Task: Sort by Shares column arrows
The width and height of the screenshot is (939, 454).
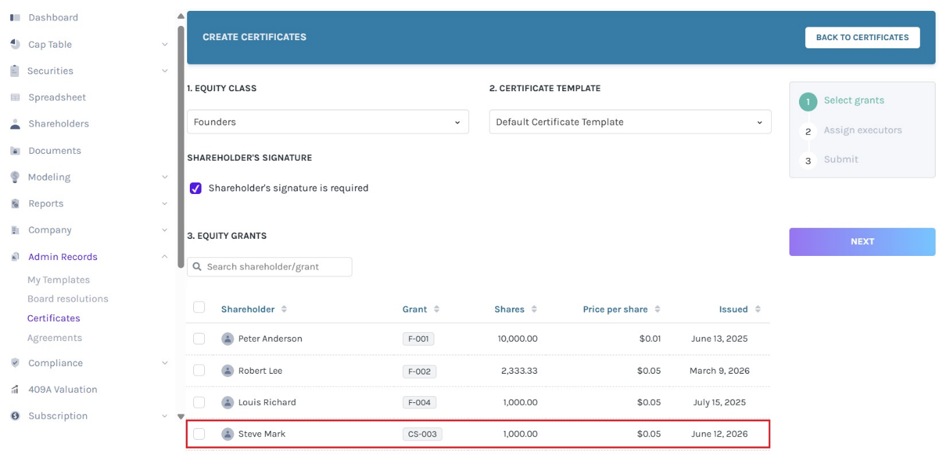Action: (534, 309)
